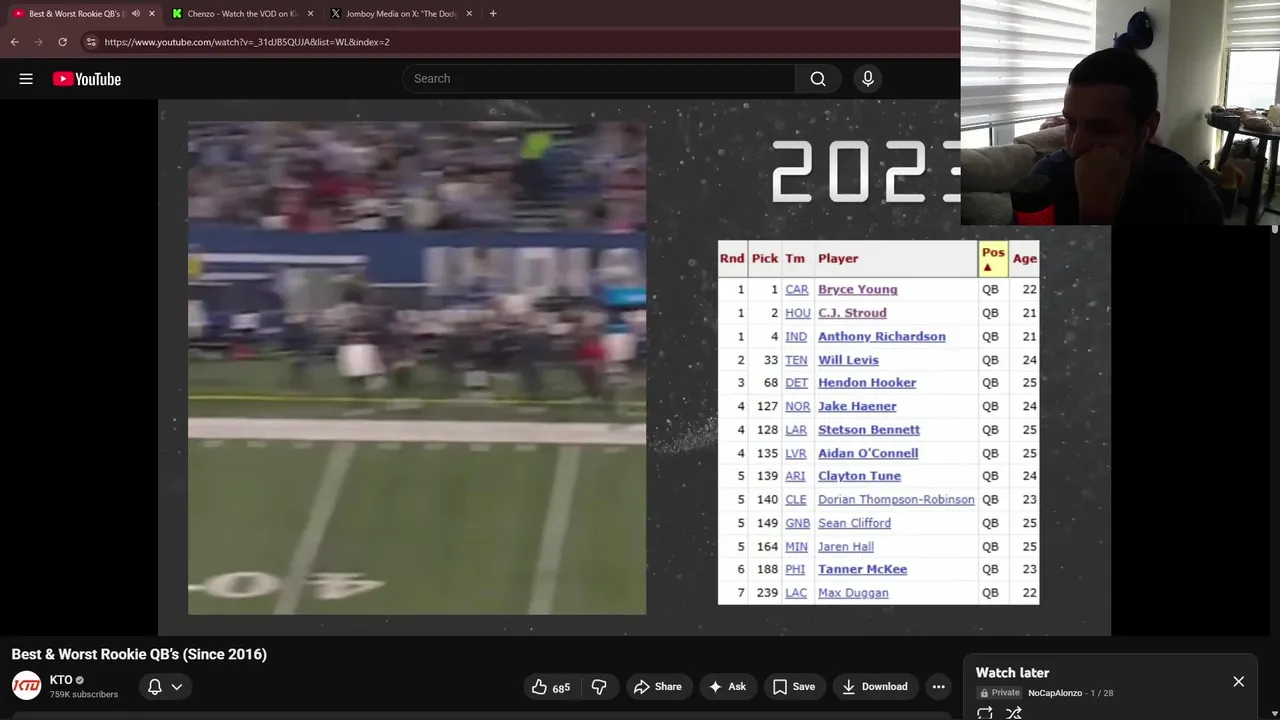Screen dimensions: 1280x720
Task: Switch to the Jomboy Media on X tab
Action: pos(400,14)
